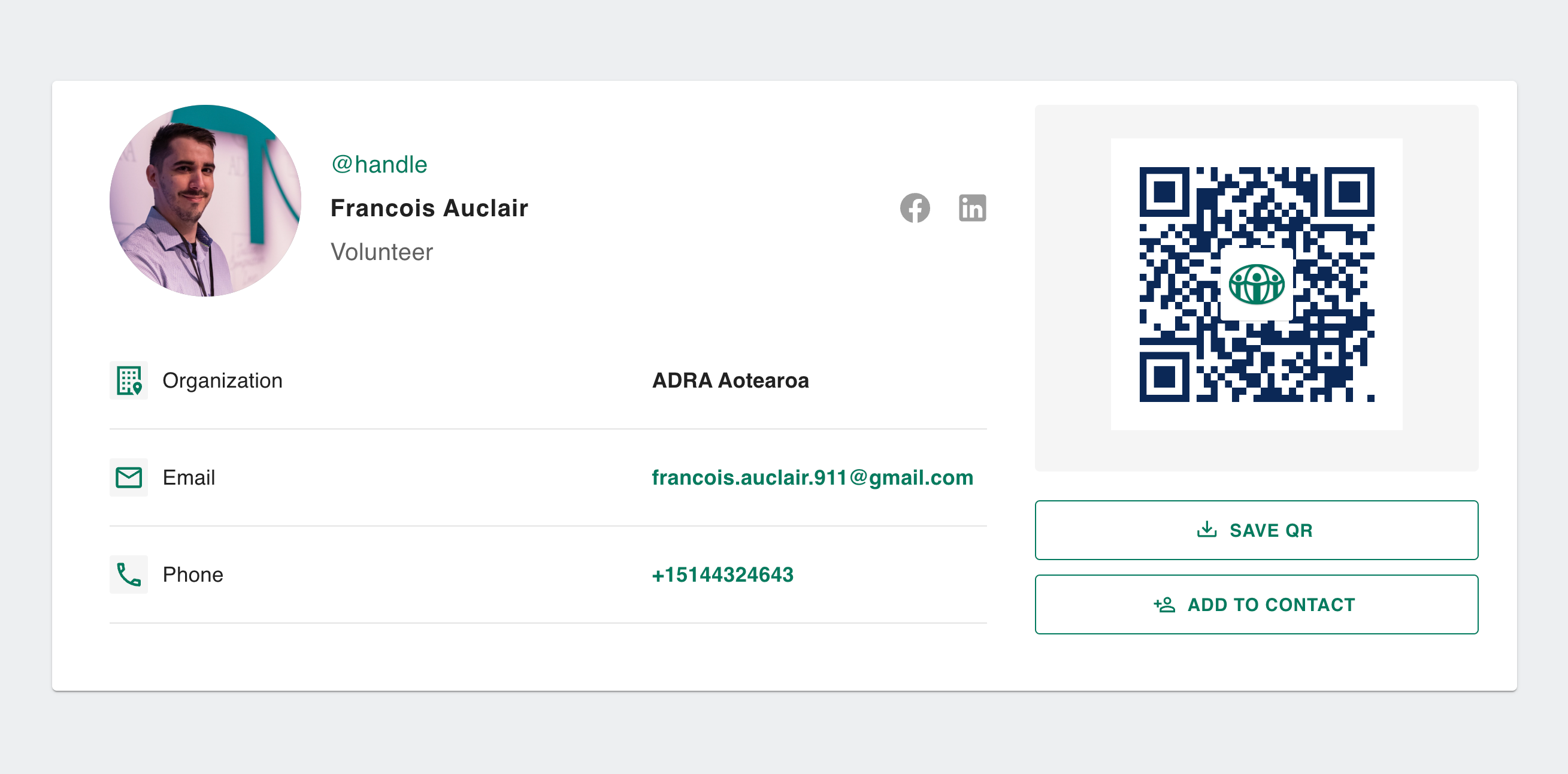Click the Organization building icon
1568x774 pixels.
pos(129,380)
